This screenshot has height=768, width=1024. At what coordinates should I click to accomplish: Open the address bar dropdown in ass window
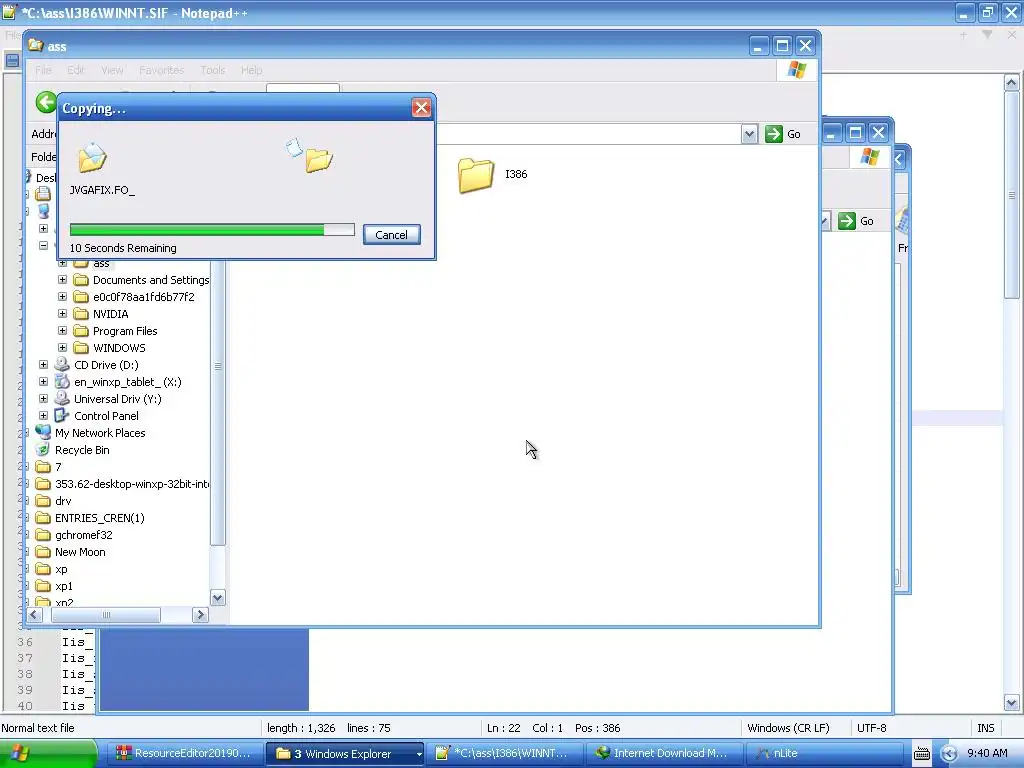pyautogui.click(x=749, y=134)
